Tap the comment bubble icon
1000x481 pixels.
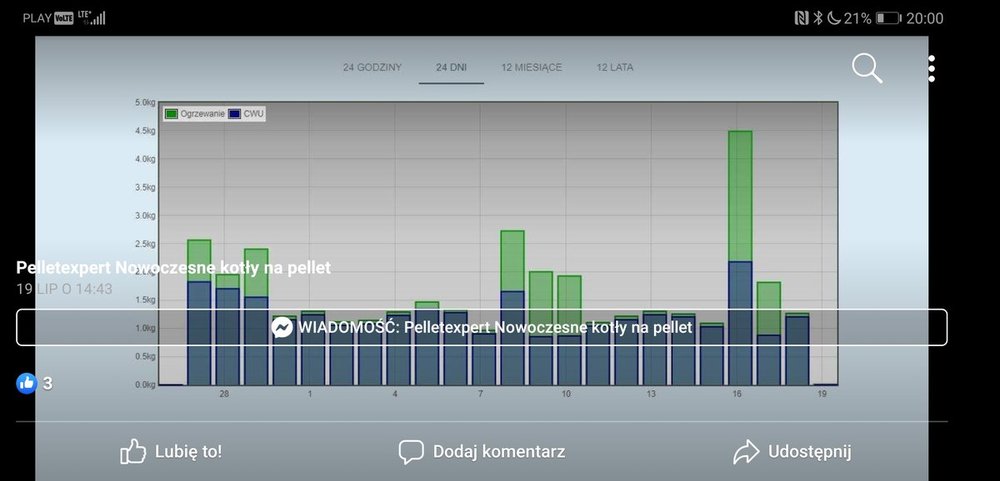411,452
